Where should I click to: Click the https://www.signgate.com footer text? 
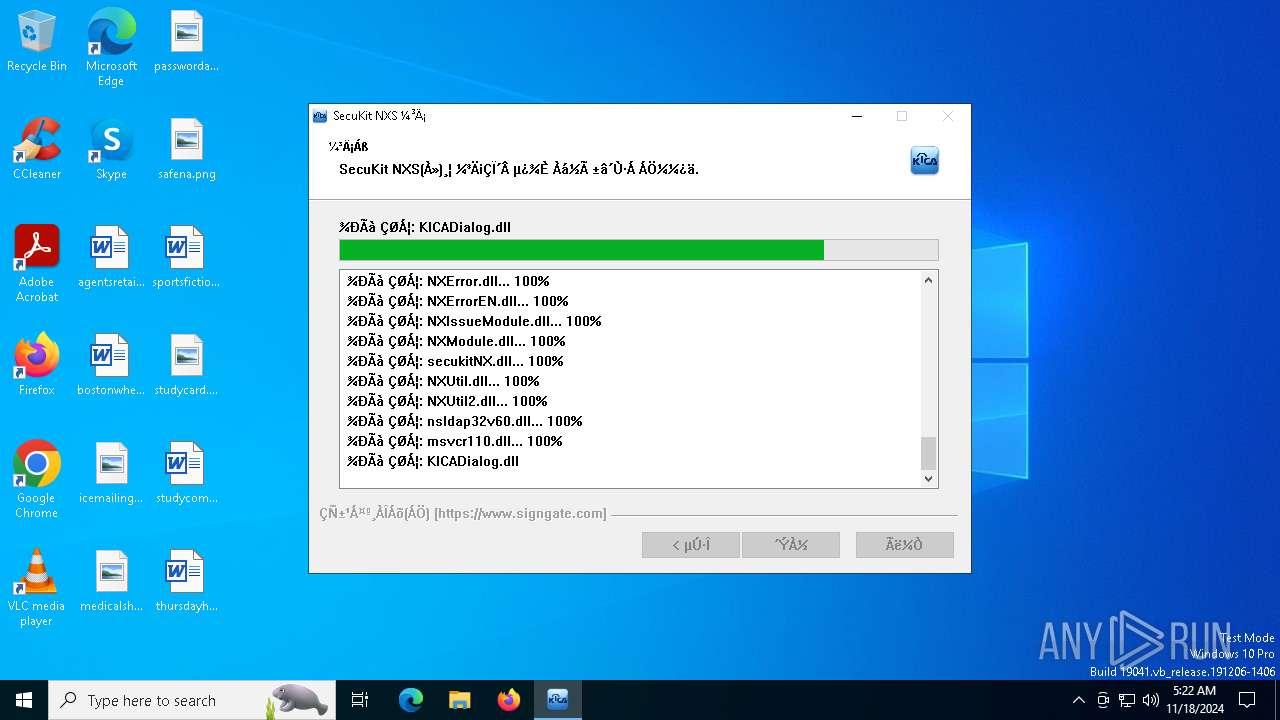point(520,513)
